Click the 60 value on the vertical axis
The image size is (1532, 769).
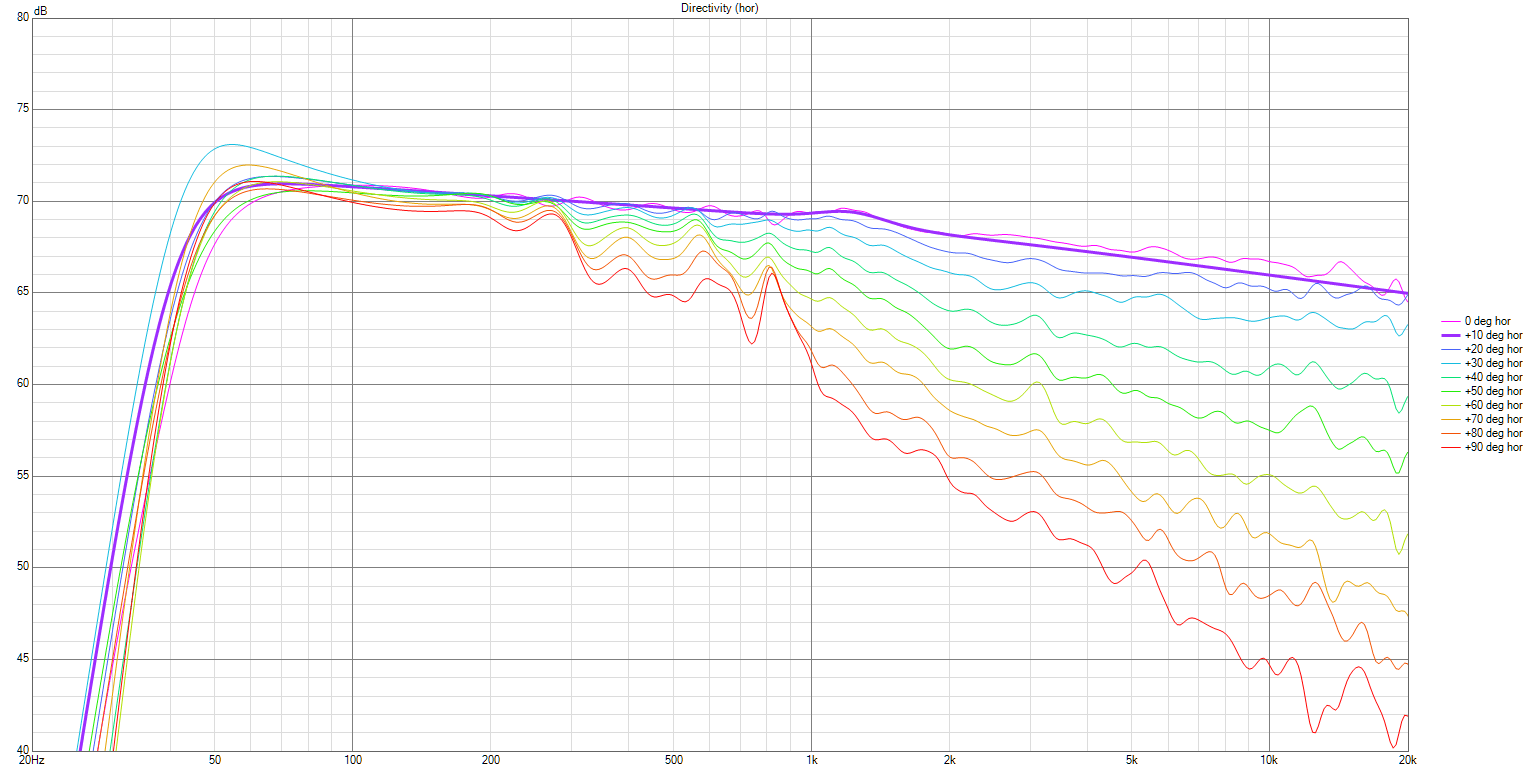pyautogui.click(x=23, y=384)
